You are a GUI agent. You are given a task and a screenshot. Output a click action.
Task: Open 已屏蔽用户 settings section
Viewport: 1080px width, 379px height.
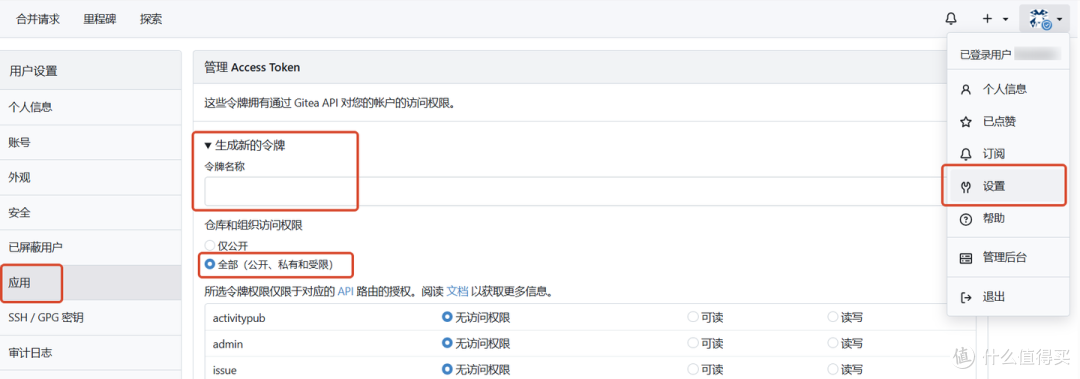[x=91, y=247]
